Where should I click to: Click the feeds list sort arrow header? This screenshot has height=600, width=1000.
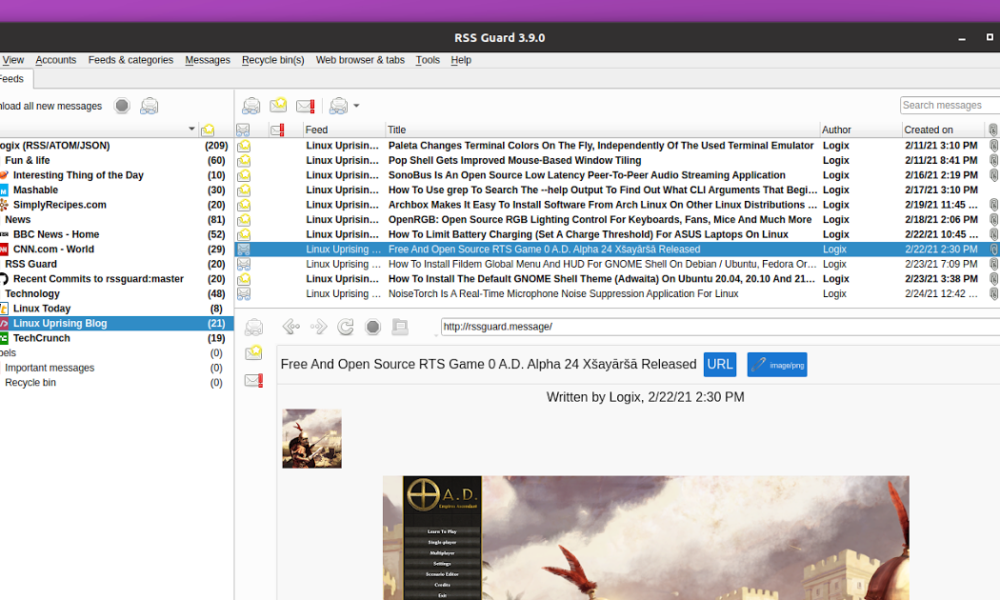[x=191, y=129]
